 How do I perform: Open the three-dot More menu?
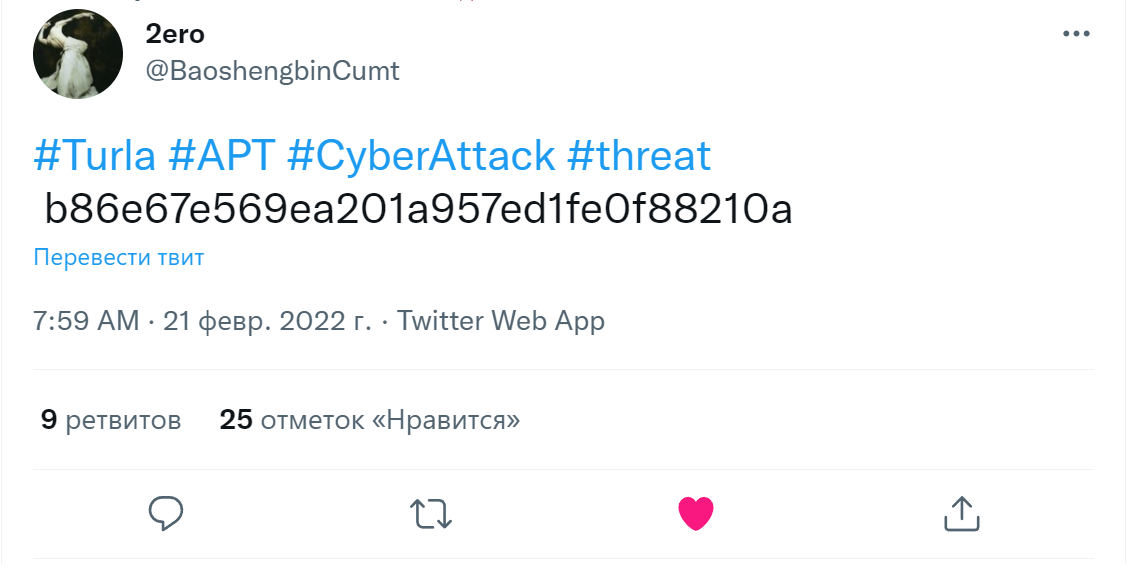pyautogui.click(x=1076, y=34)
